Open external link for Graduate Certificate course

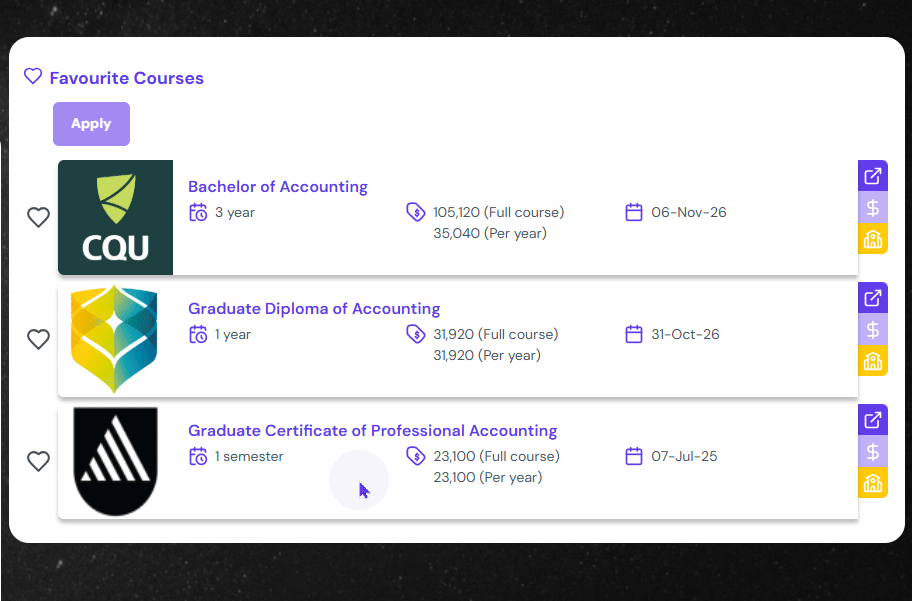pos(873,420)
